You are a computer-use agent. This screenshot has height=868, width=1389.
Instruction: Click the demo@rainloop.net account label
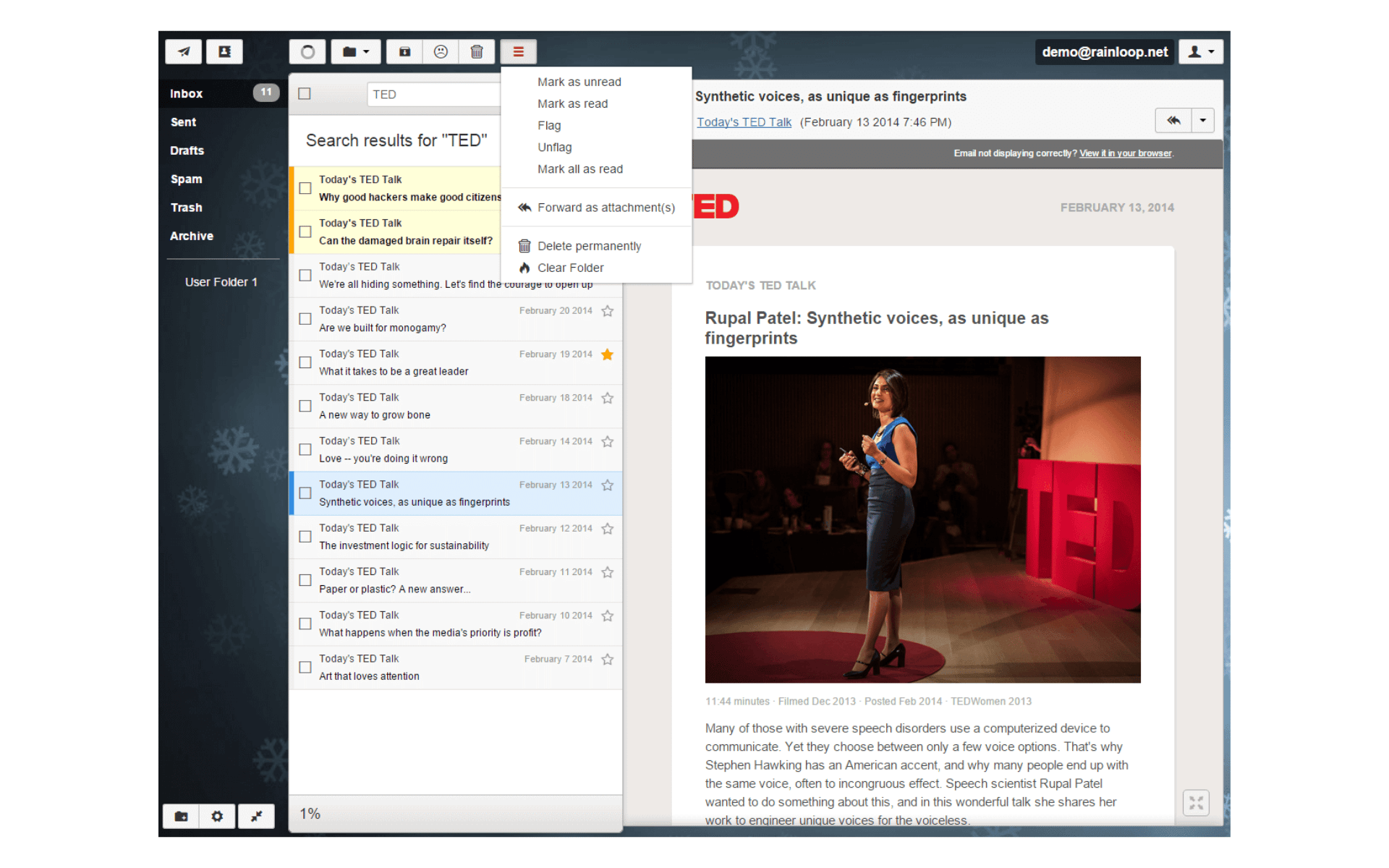tap(1105, 51)
